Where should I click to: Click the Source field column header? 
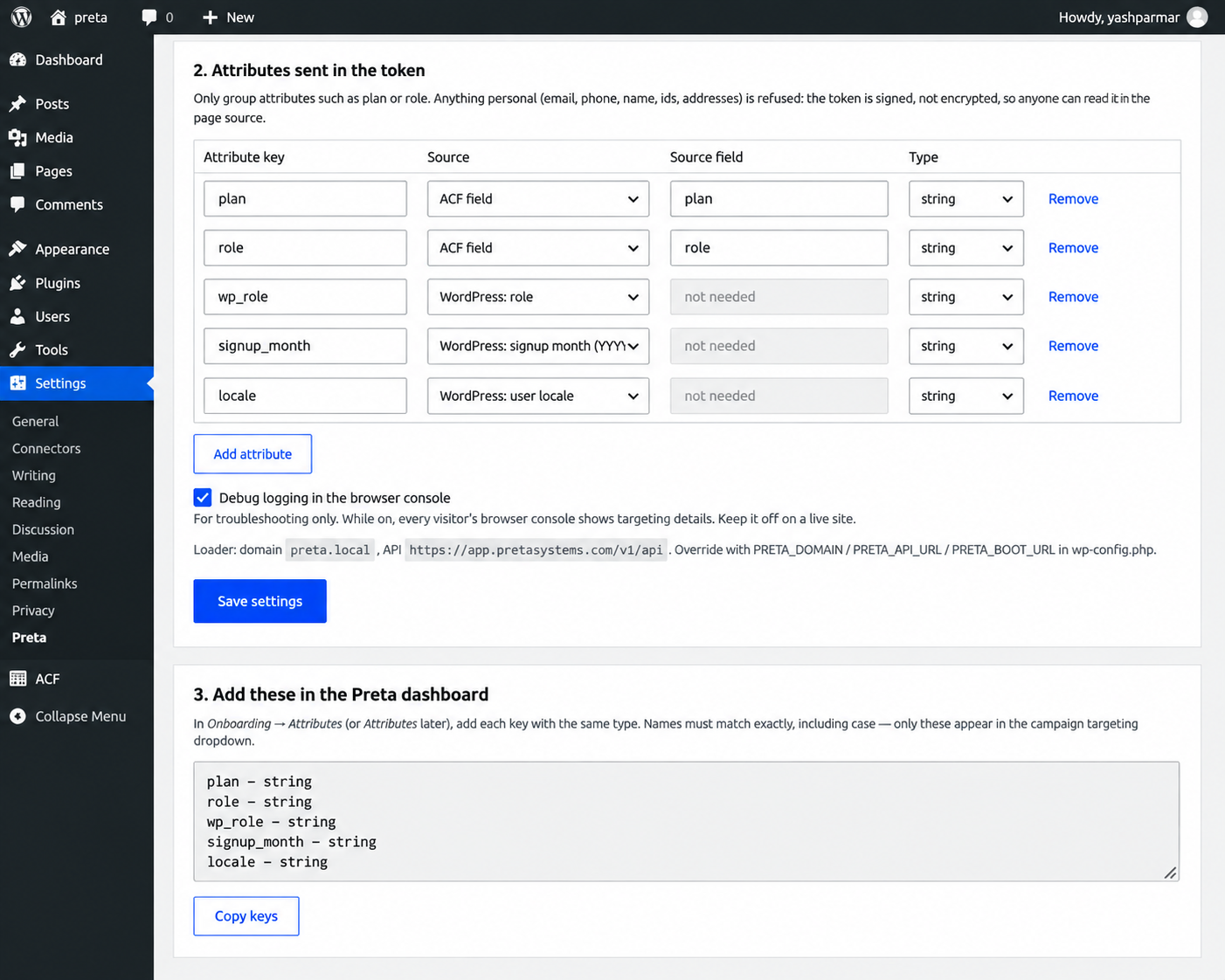click(706, 157)
